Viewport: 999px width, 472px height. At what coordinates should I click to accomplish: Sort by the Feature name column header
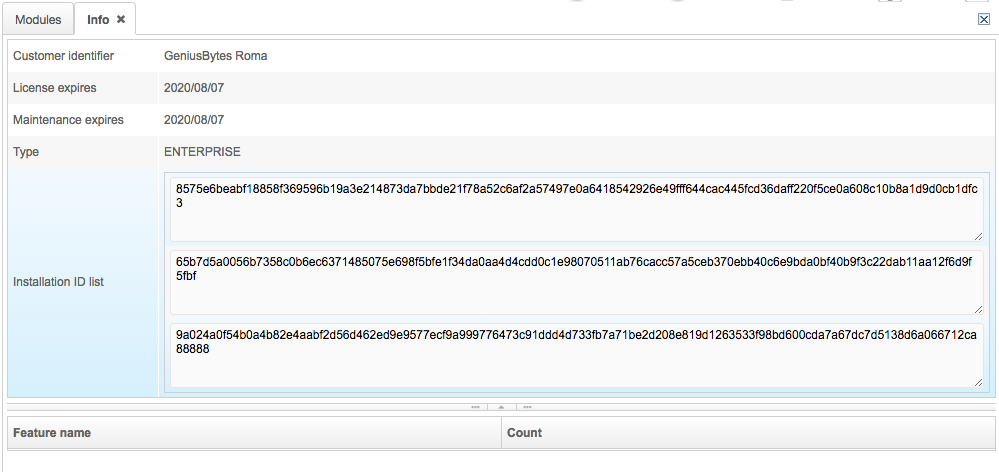coord(254,433)
